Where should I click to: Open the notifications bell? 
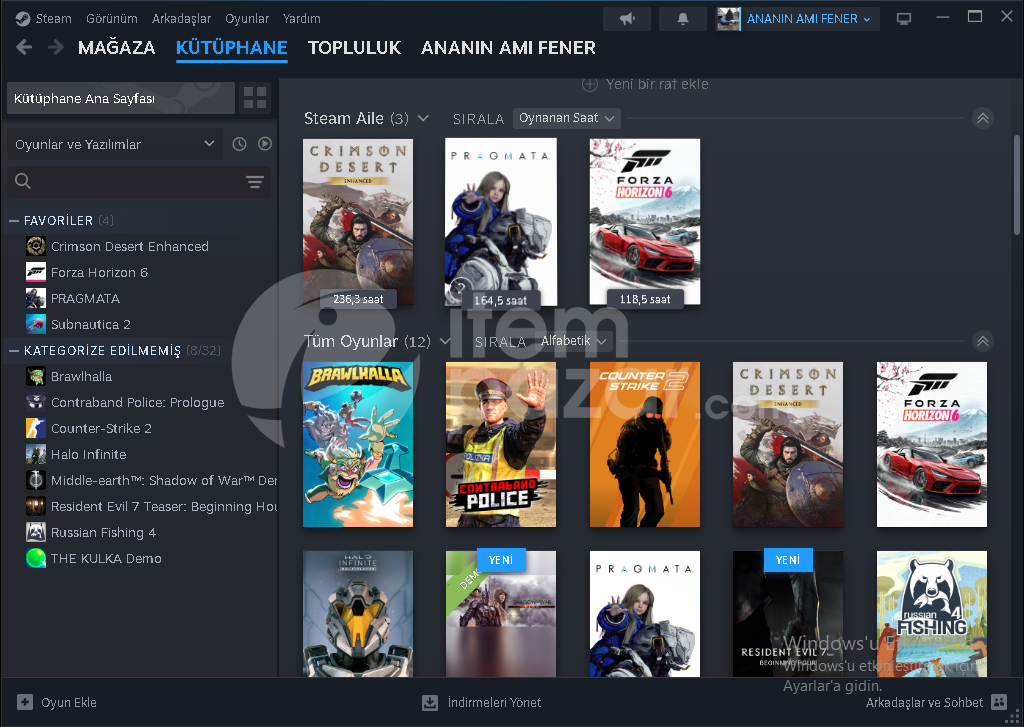tap(683, 19)
